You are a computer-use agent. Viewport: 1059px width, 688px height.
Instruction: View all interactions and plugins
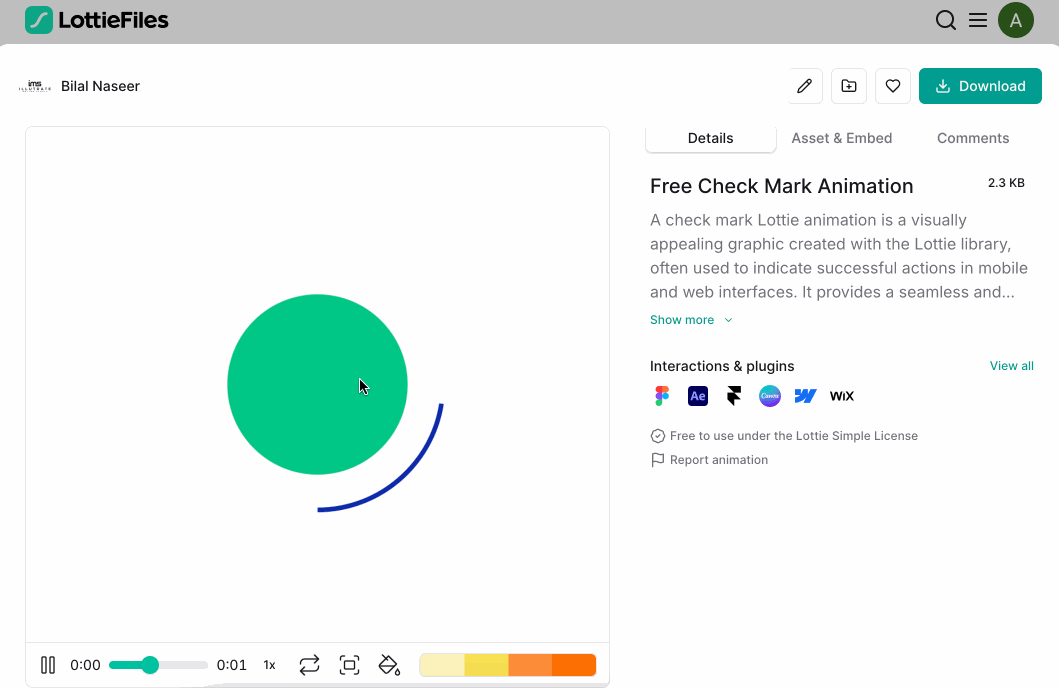point(1011,365)
